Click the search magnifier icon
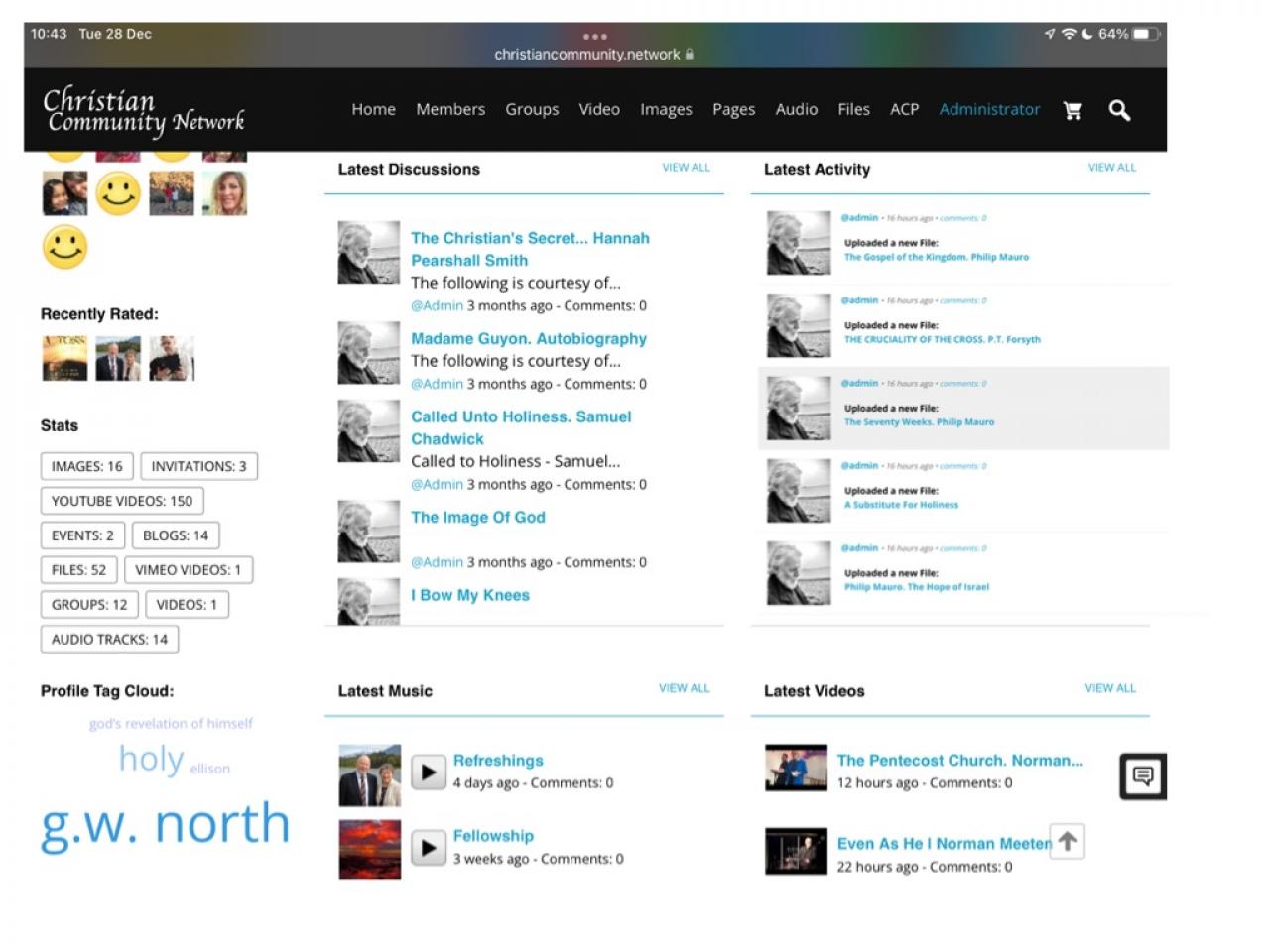The image size is (1270, 952). coord(1119,110)
